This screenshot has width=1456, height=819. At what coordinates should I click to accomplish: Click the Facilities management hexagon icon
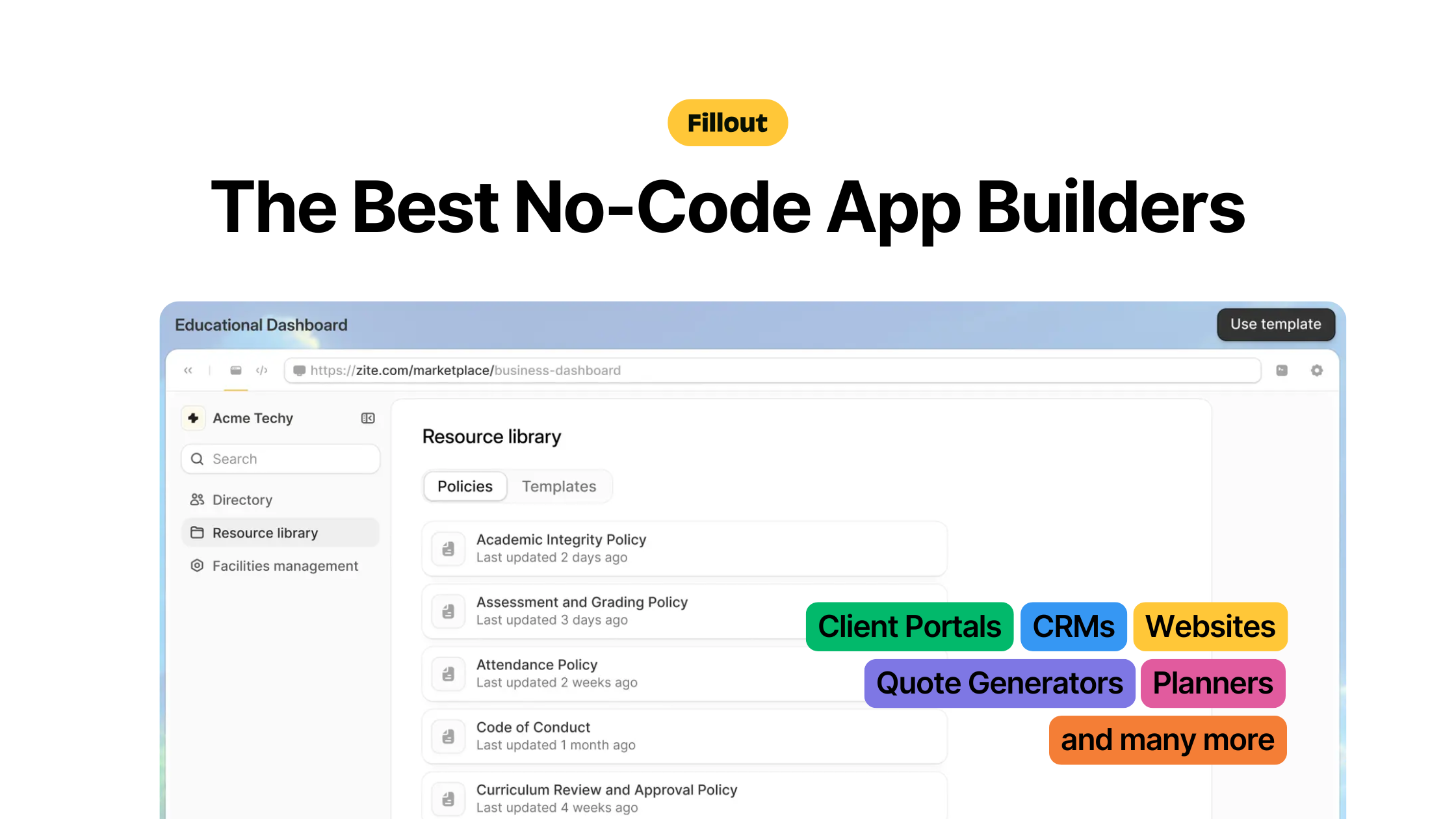tap(197, 565)
